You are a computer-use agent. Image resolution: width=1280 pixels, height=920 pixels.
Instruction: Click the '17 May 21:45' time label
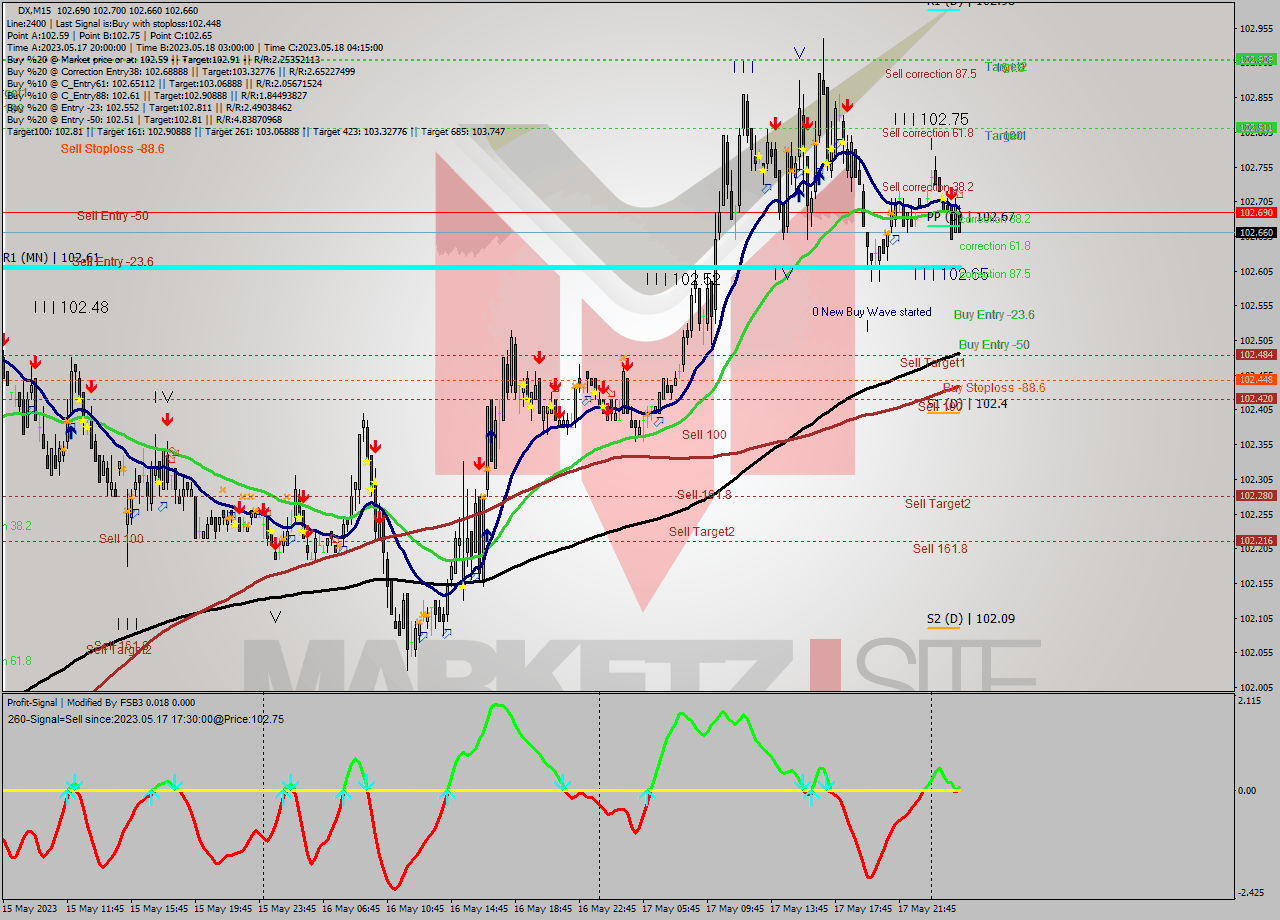coord(927,909)
